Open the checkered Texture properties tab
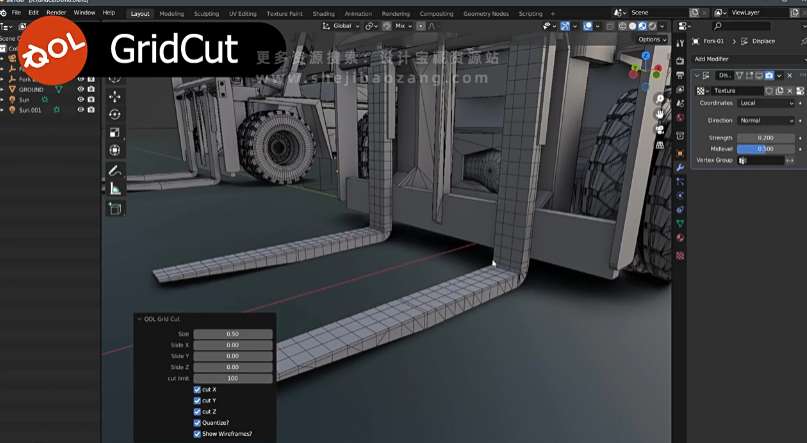The image size is (807, 443). pyautogui.click(x=680, y=255)
